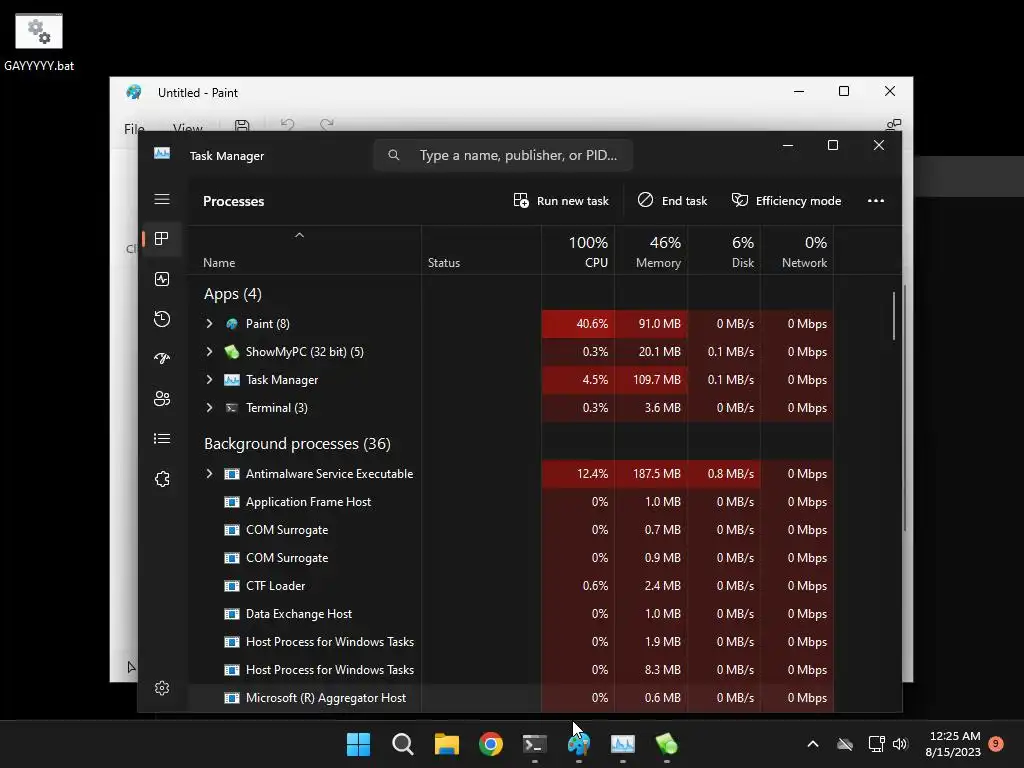
Task: Open the Services page in sidebar
Action: [162, 479]
